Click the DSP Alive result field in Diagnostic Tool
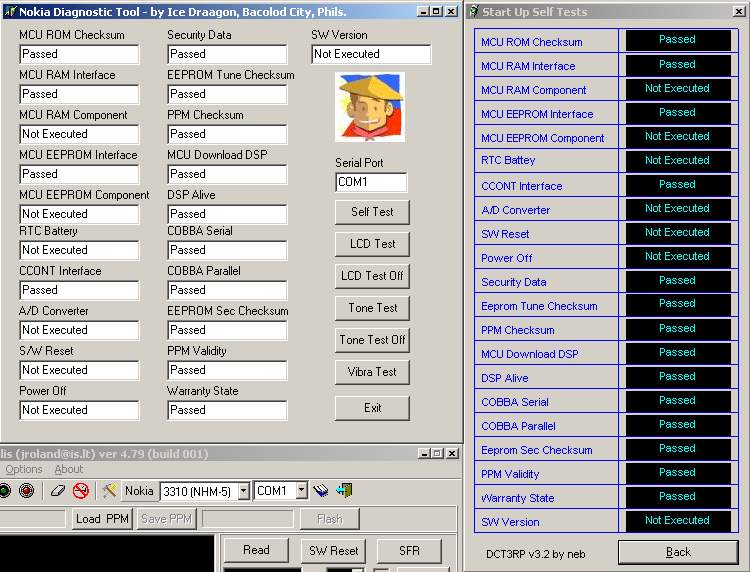750x572 pixels. click(227, 214)
